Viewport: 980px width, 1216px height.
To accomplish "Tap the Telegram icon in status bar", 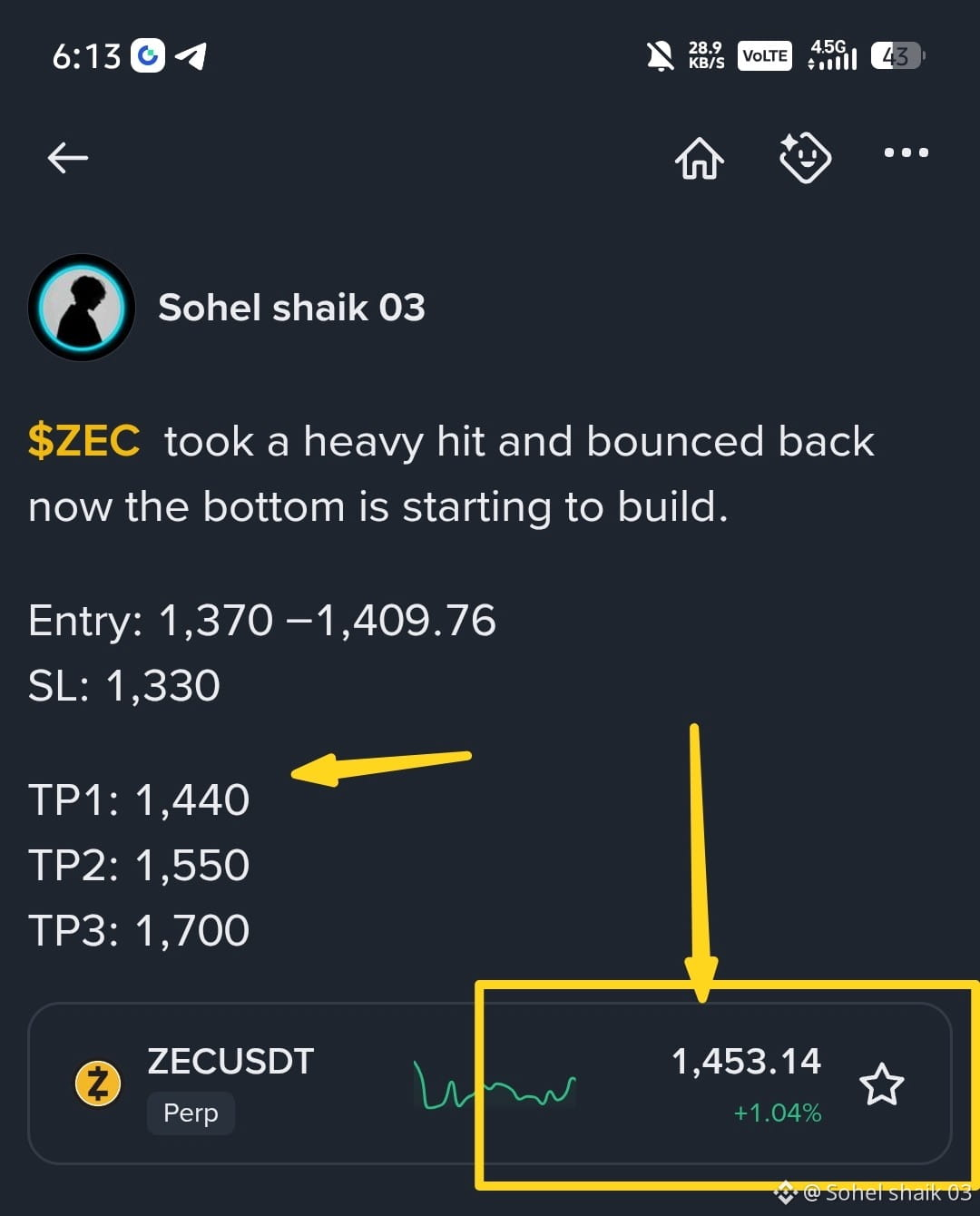I will pyautogui.click(x=191, y=56).
